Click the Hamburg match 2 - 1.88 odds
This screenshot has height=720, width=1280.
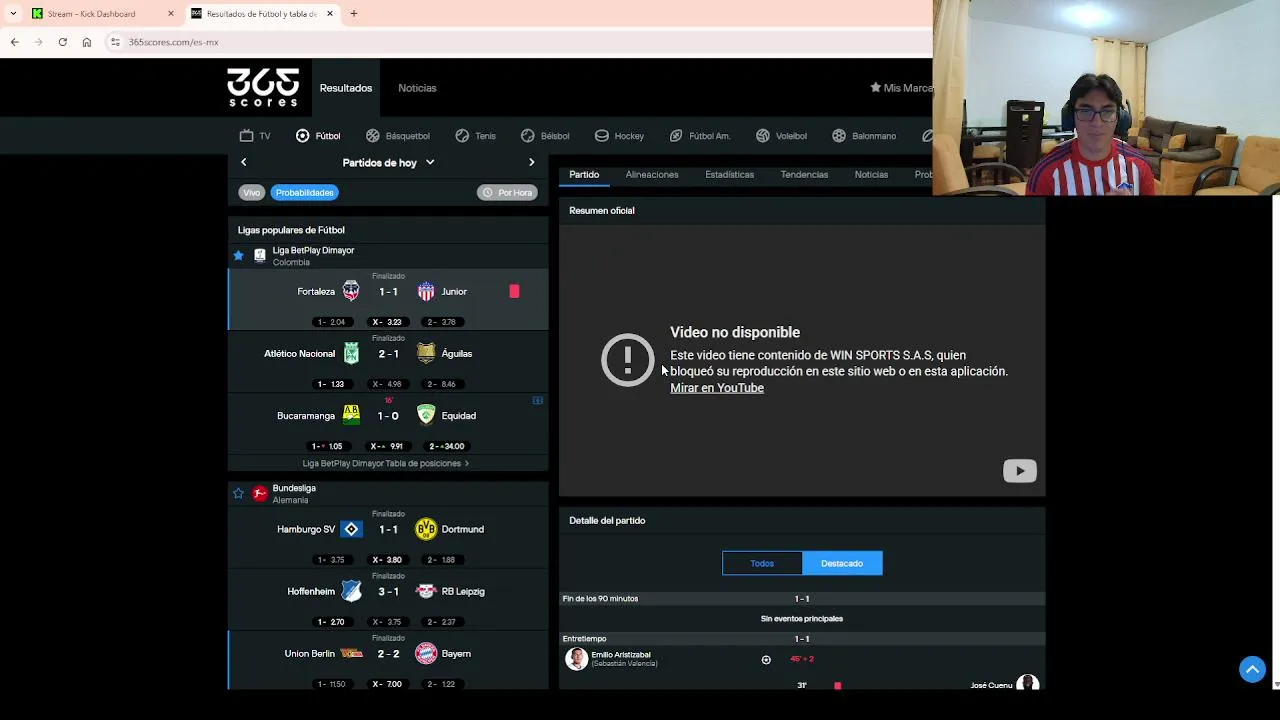pyautogui.click(x=441, y=560)
